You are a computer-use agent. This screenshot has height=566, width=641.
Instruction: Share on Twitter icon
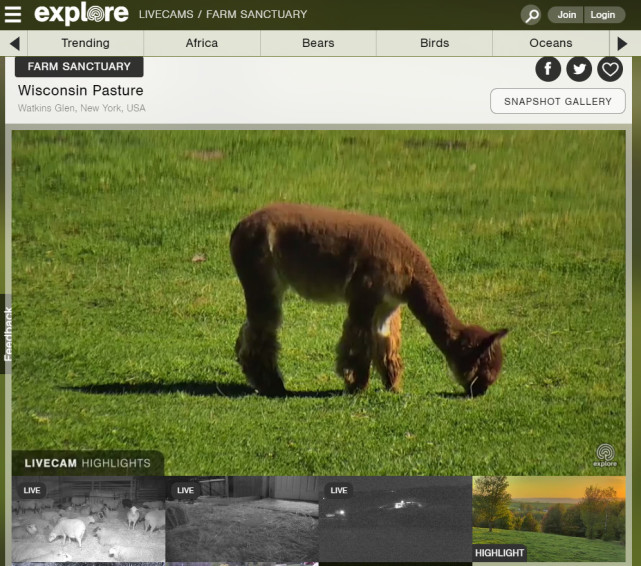tap(579, 69)
